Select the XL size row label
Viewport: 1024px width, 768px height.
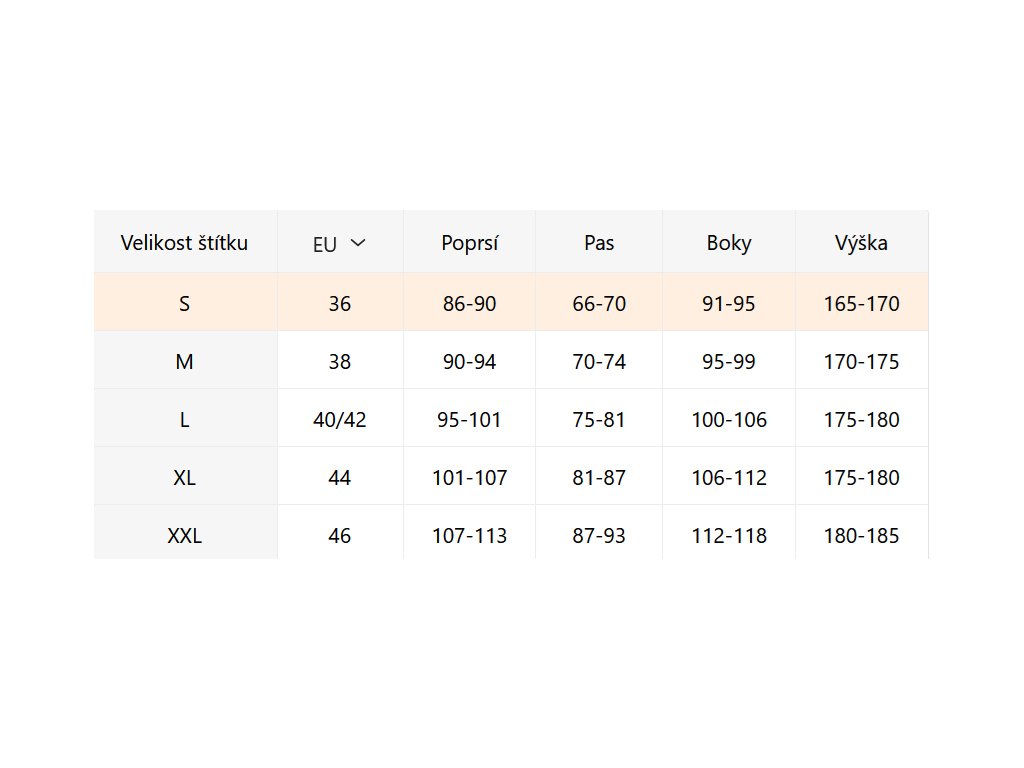[x=184, y=478]
